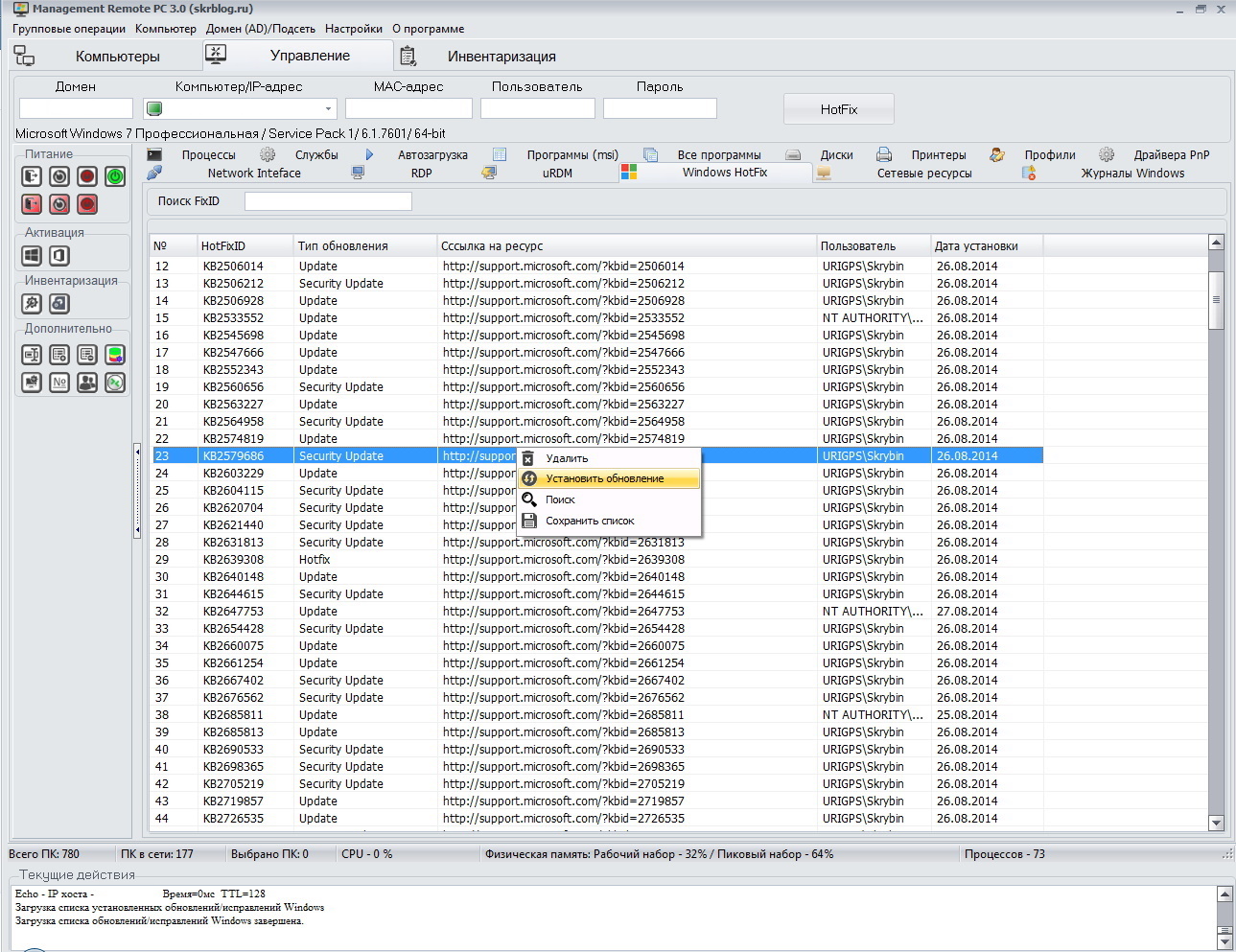Open the Network Inteface tab
The height and width of the screenshot is (952, 1236).
(x=254, y=174)
